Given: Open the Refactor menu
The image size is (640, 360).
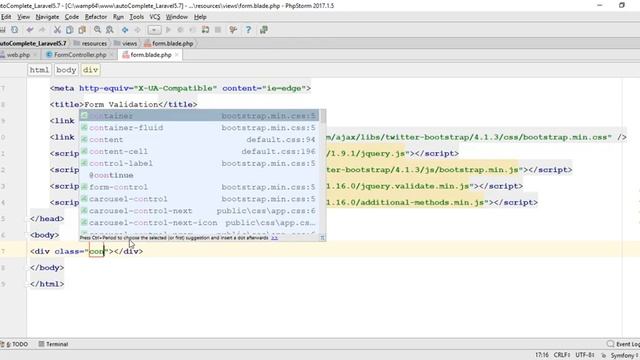Looking at the screenshot, I should click(x=96, y=17).
